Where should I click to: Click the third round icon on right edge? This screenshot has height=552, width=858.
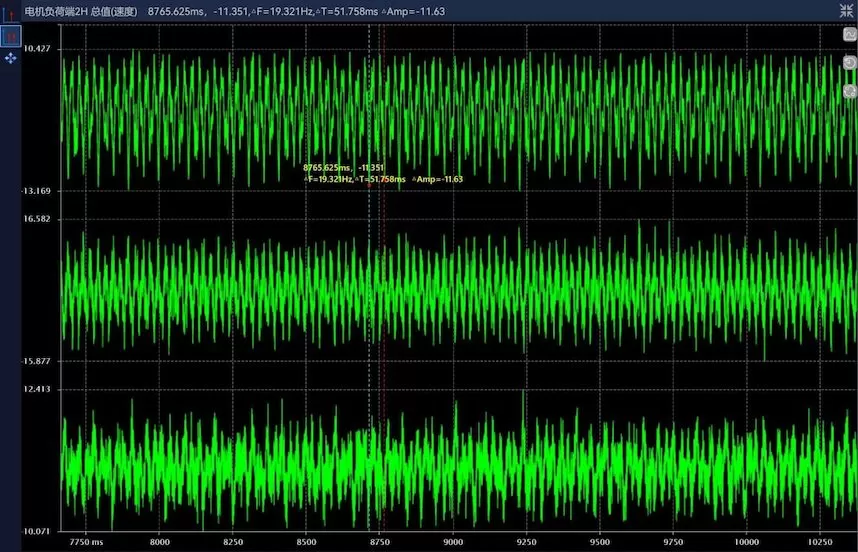tap(848, 91)
